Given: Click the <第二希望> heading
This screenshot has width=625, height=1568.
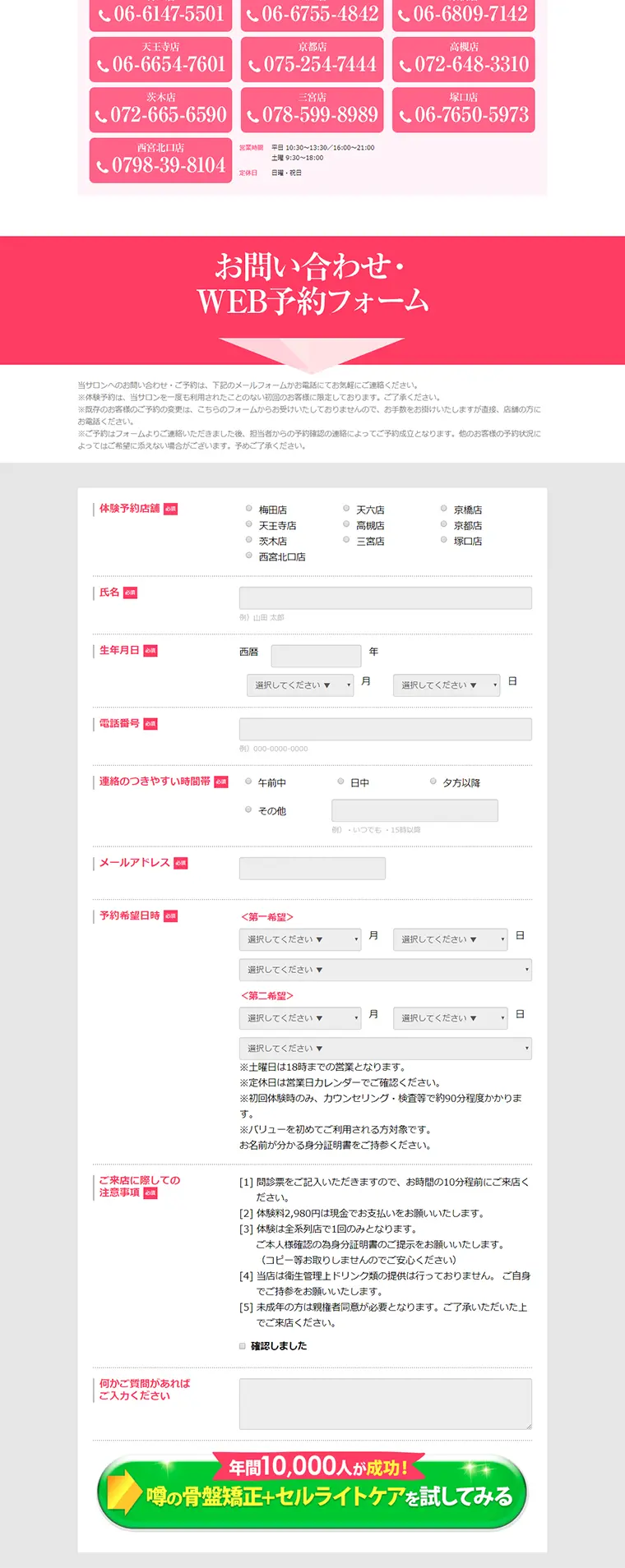Looking at the screenshot, I should click(x=267, y=996).
